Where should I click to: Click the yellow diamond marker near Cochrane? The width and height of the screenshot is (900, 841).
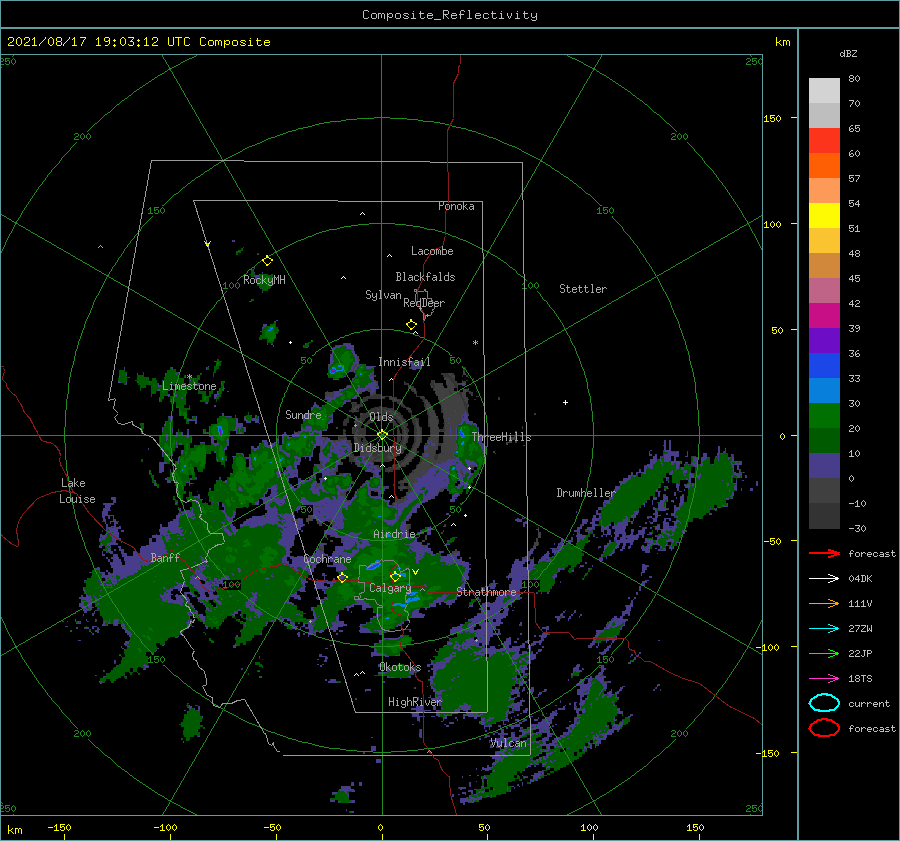342,577
